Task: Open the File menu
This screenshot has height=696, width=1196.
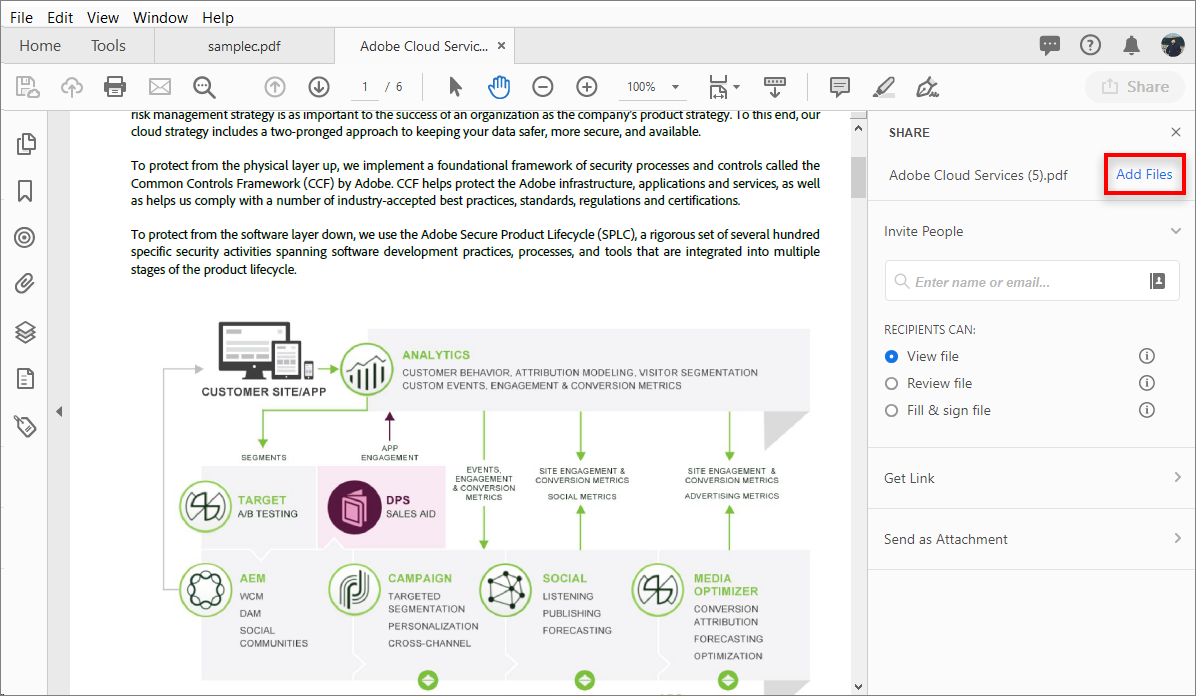Action: (21, 18)
